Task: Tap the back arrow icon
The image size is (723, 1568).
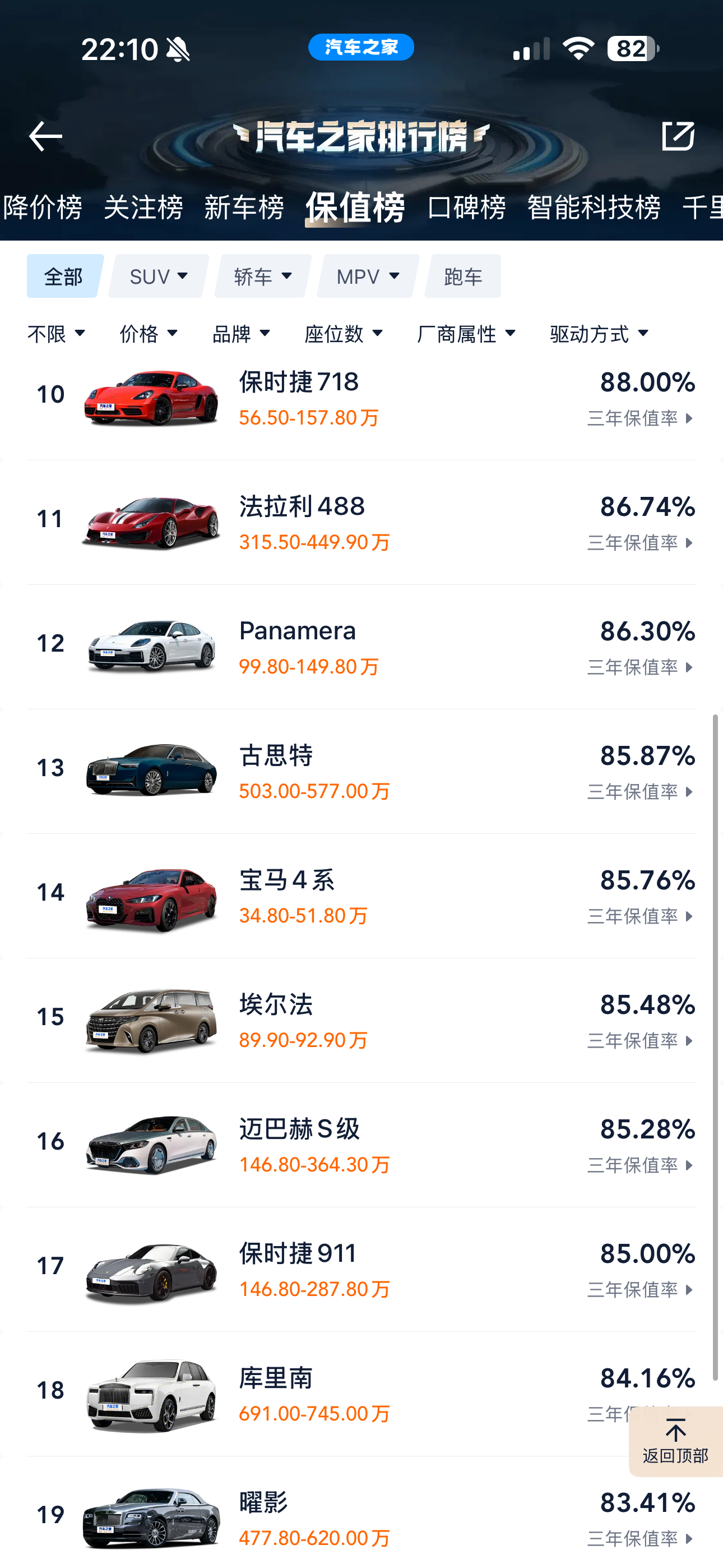Action: tap(45, 136)
